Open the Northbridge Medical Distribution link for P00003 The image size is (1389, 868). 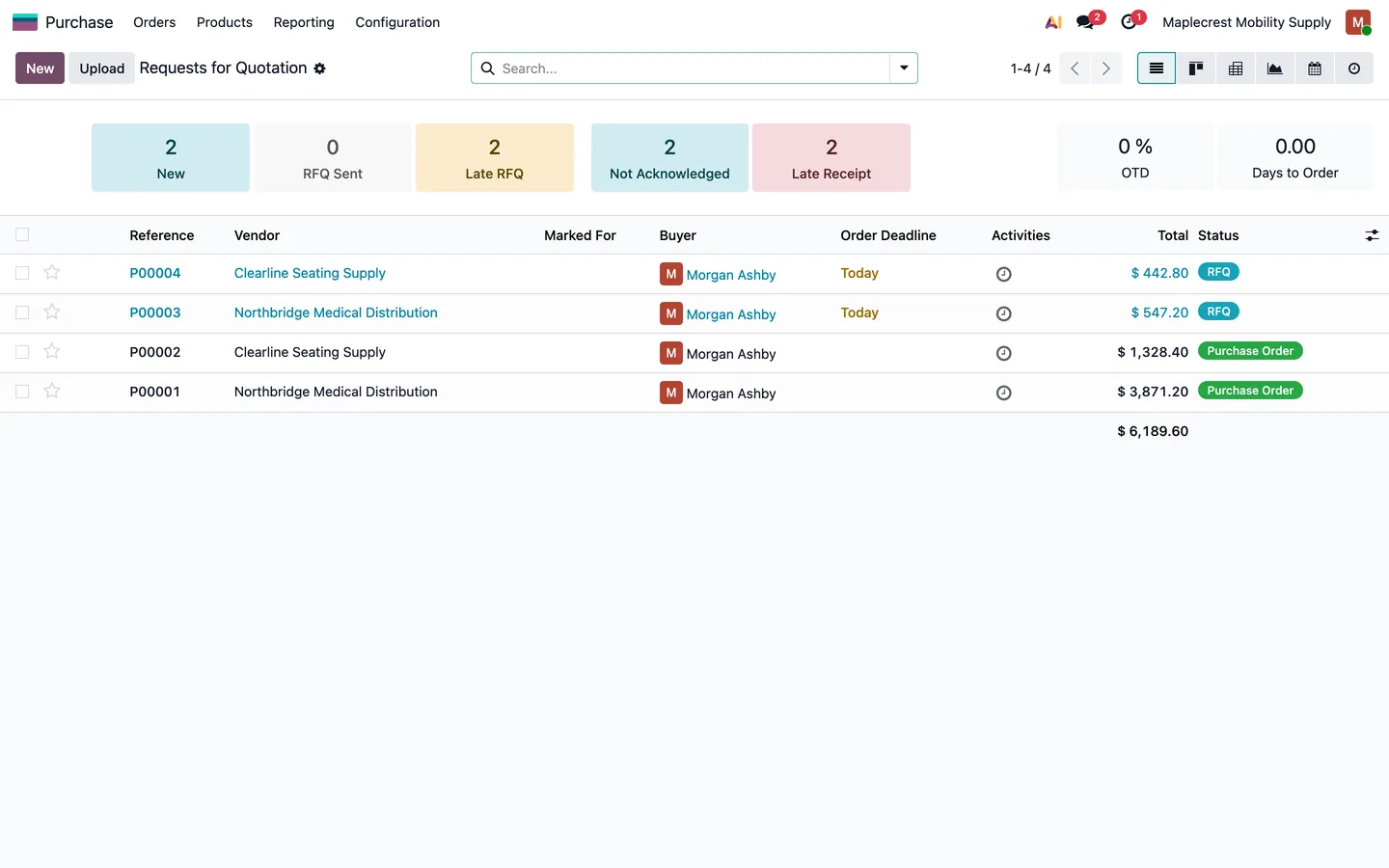tap(336, 312)
